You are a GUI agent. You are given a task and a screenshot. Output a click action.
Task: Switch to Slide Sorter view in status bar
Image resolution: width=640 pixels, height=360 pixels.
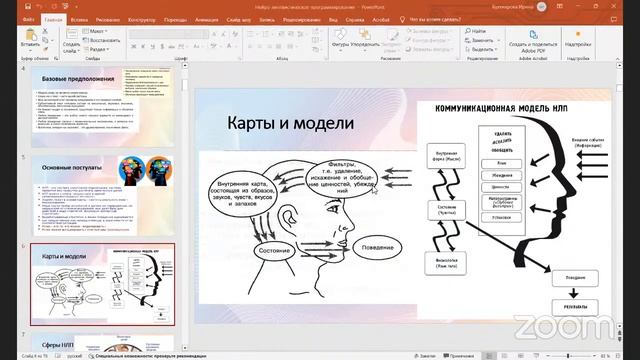pos(504,356)
